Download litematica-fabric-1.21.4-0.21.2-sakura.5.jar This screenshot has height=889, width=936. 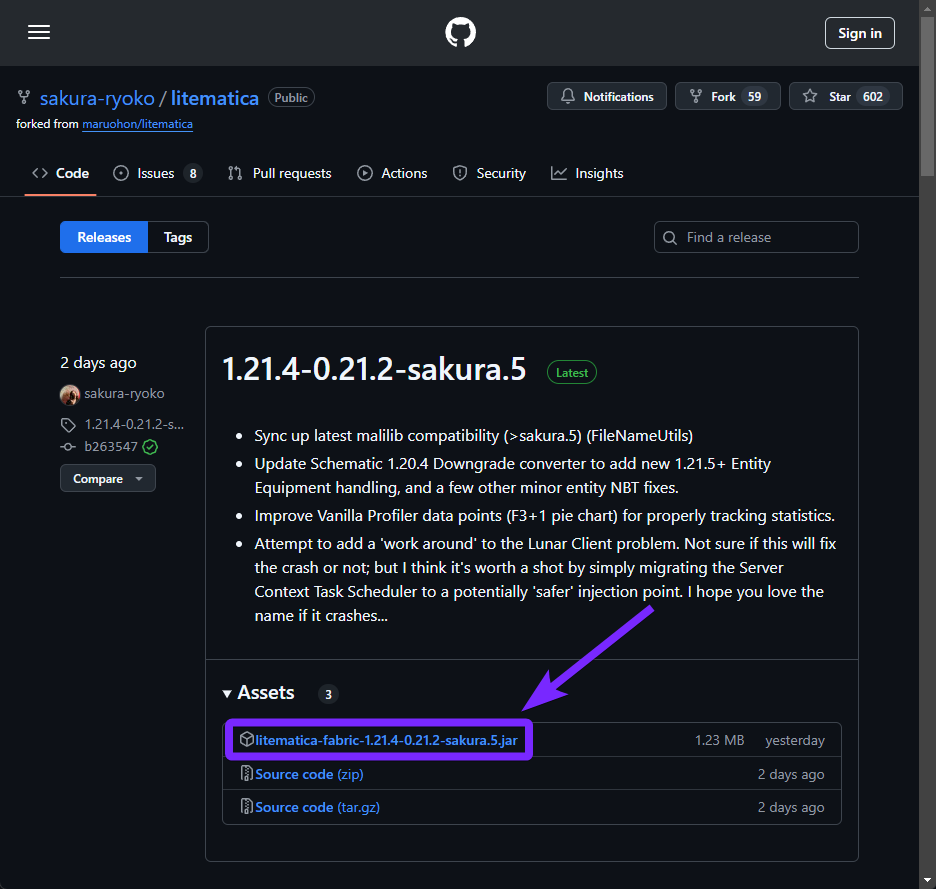389,740
